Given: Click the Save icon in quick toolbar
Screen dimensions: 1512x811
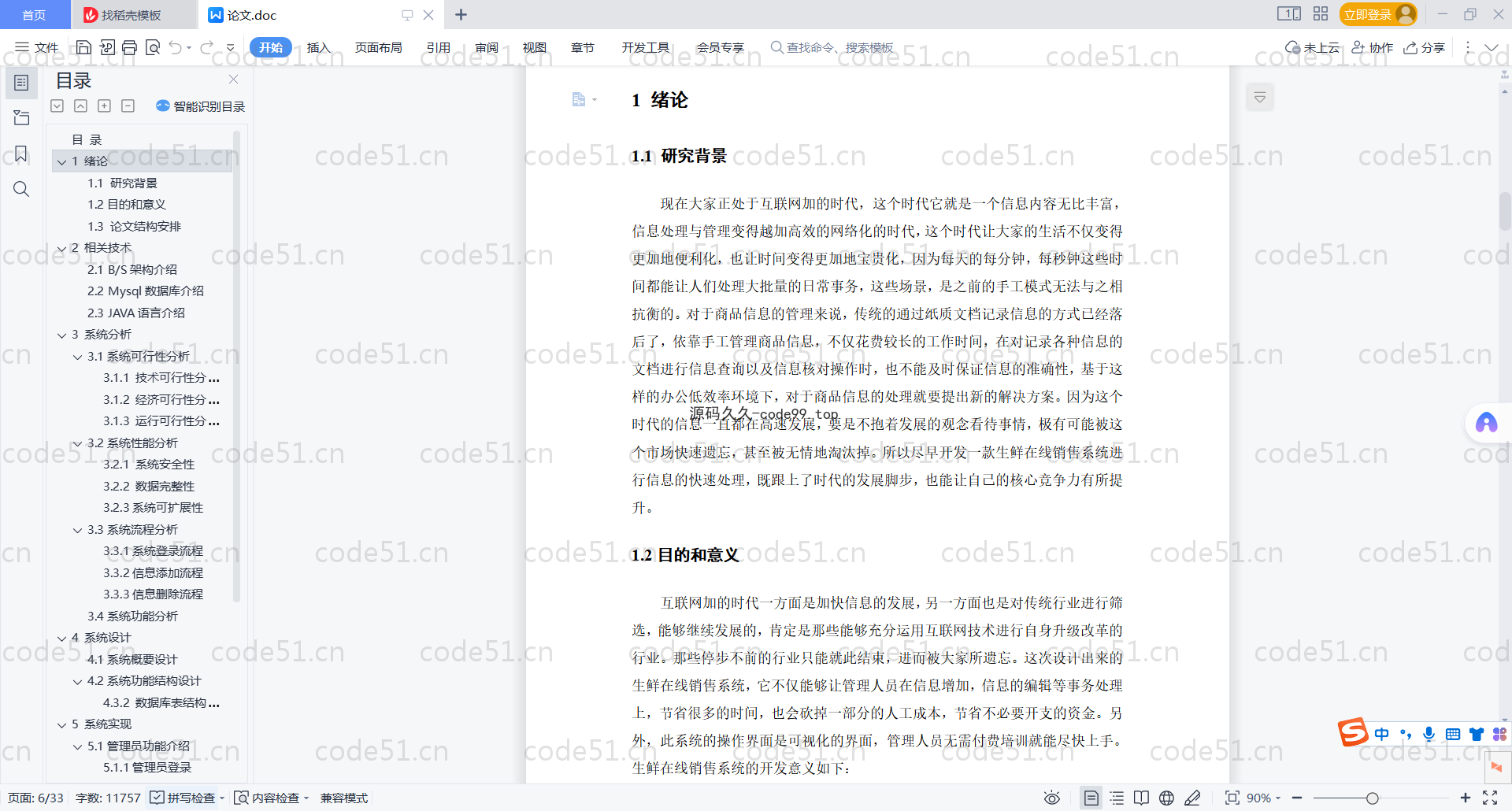Looking at the screenshot, I should pyautogui.click(x=83, y=47).
